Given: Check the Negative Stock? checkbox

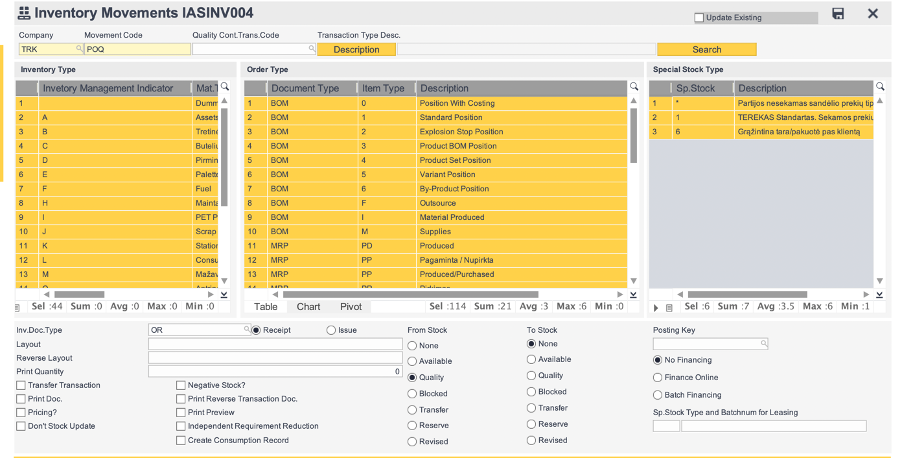Looking at the screenshot, I should 181,385.
